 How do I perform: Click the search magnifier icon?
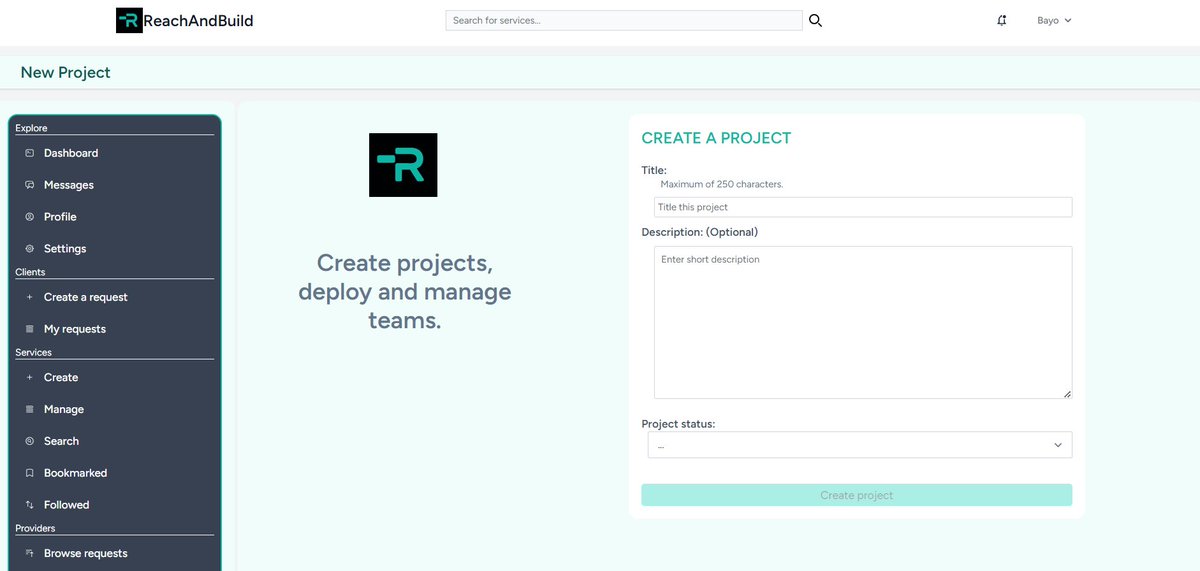[815, 20]
